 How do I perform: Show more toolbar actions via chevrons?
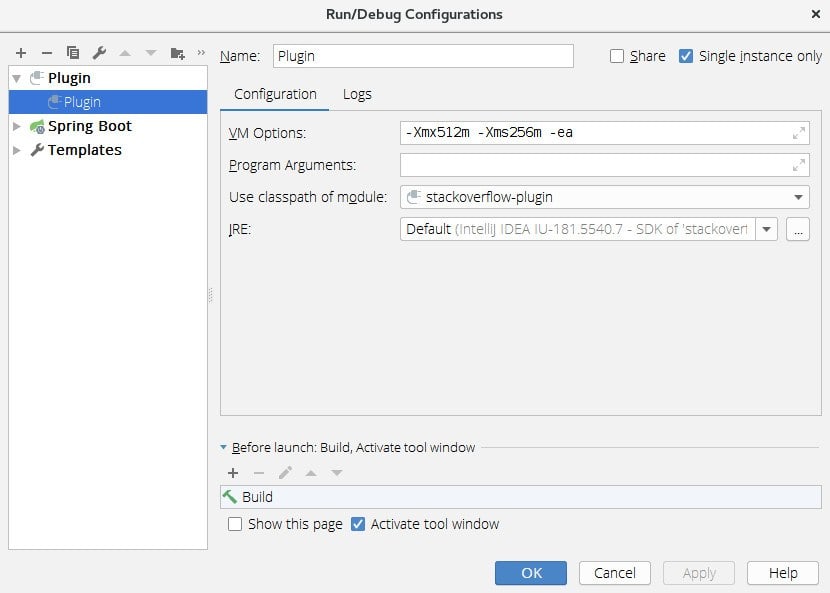(x=201, y=52)
